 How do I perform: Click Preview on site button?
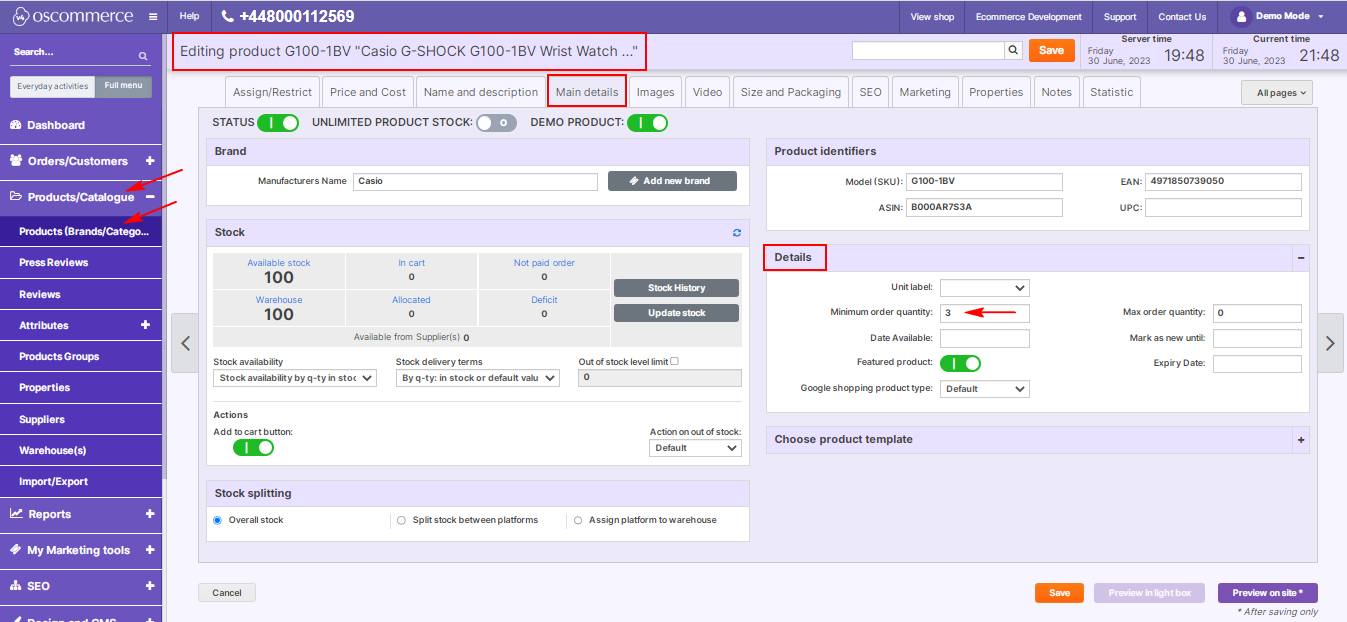coord(1268,593)
